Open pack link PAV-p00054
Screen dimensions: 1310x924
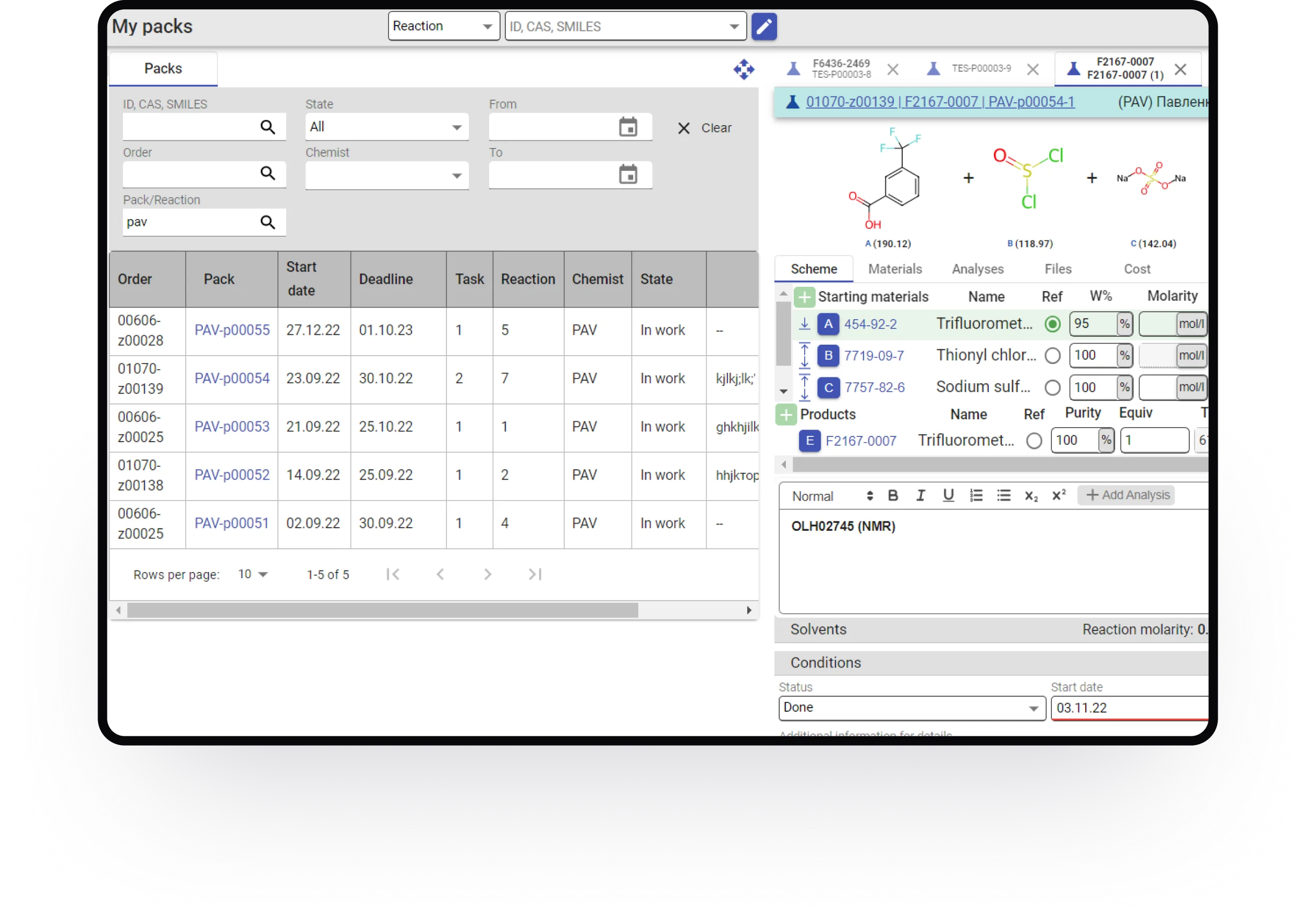click(x=232, y=378)
